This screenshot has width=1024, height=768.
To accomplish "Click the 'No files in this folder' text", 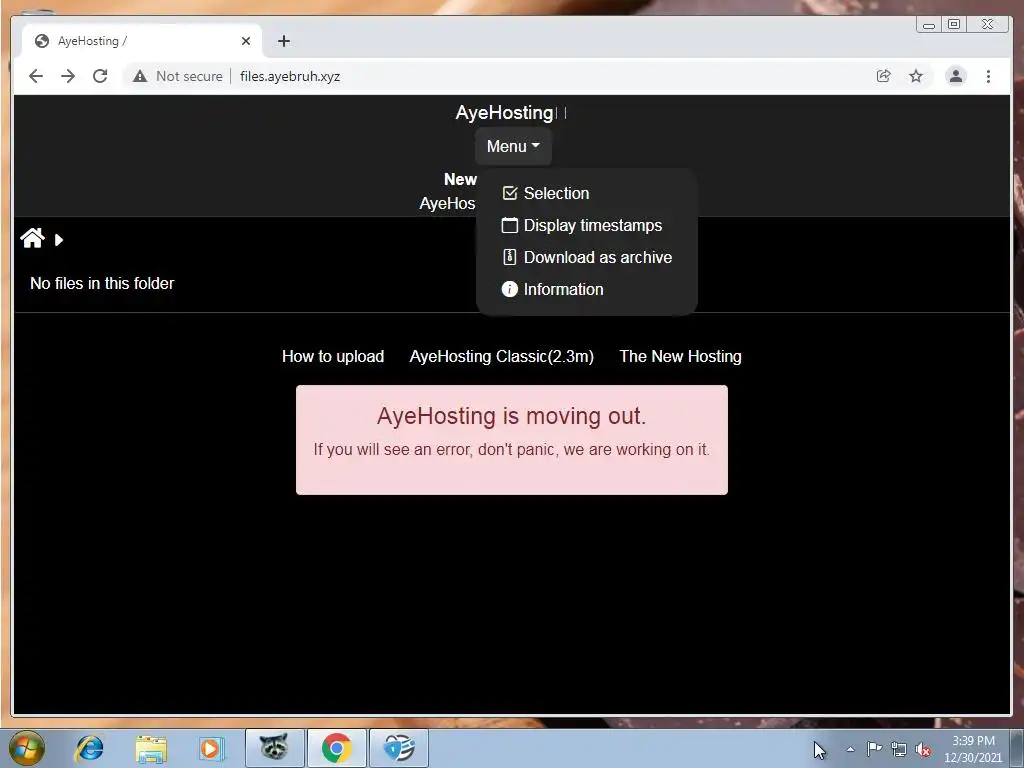I will (102, 283).
